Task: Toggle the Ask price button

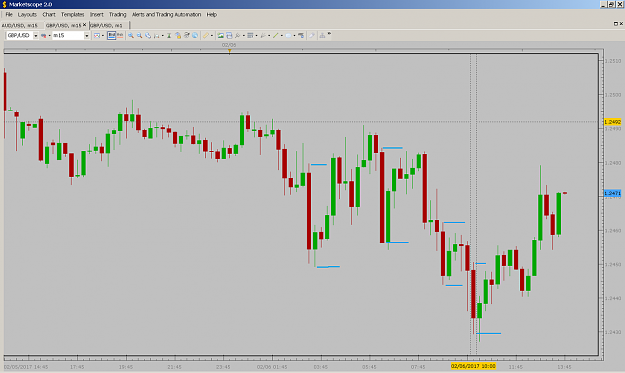Action: tap(120, 35)
